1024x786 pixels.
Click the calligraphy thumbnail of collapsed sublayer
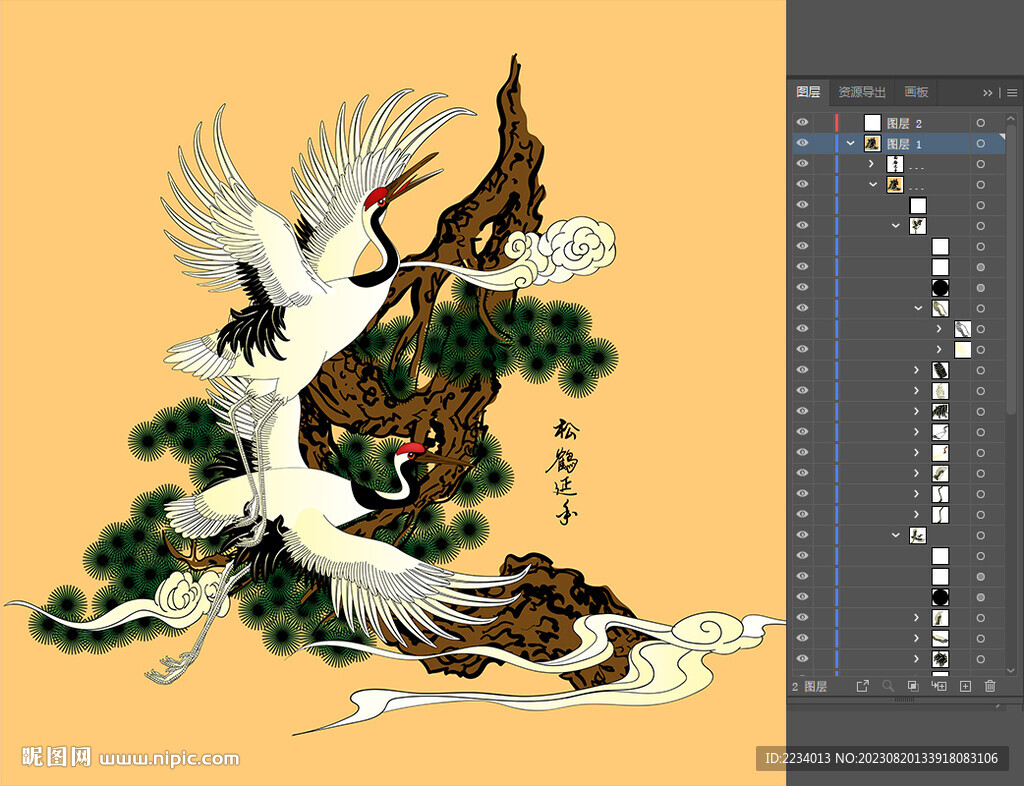coord(895,164)
